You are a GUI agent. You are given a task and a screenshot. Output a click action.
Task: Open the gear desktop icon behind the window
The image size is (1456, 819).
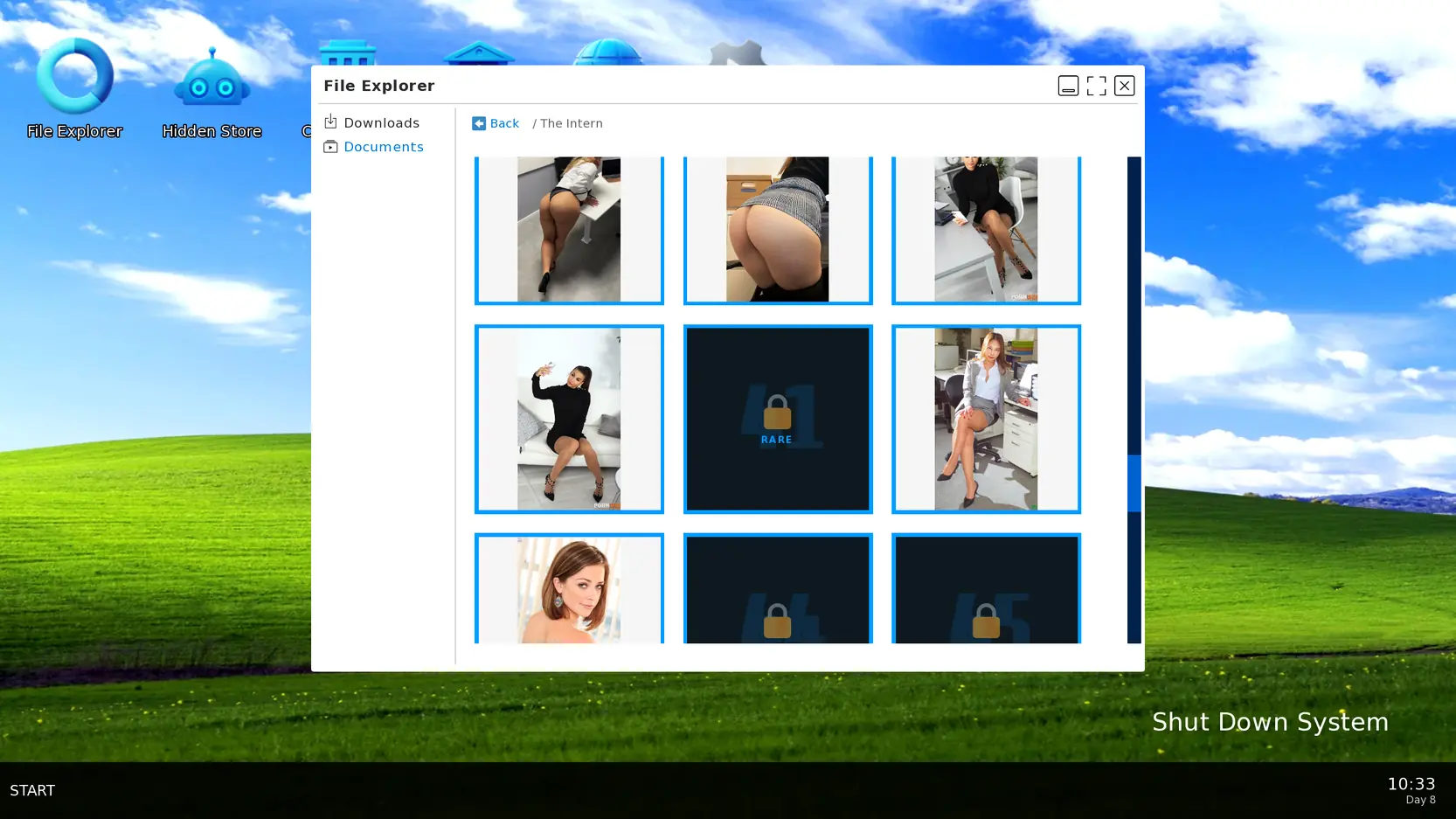[x=737, y=53]
